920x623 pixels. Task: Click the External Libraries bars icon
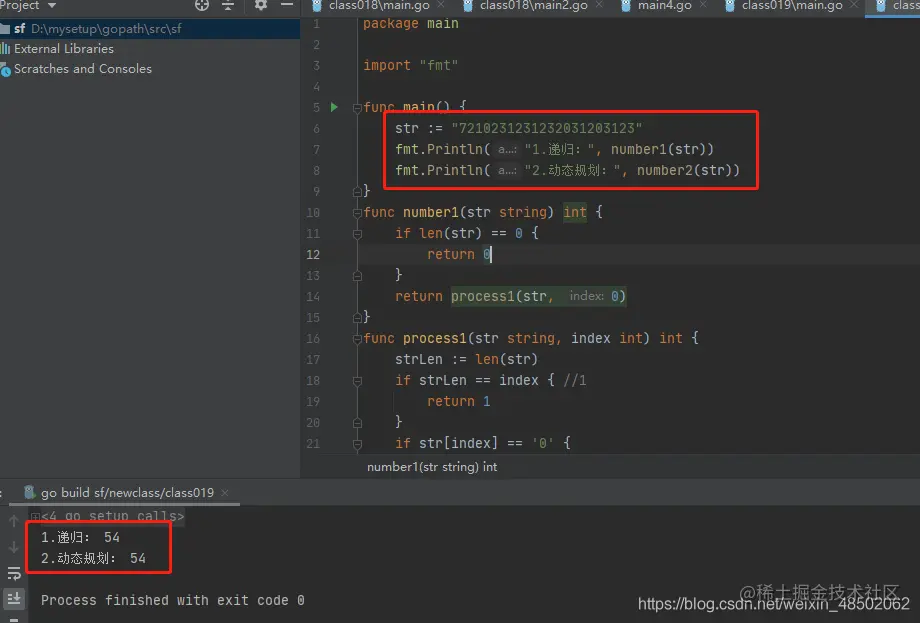(x=5, y=49)
